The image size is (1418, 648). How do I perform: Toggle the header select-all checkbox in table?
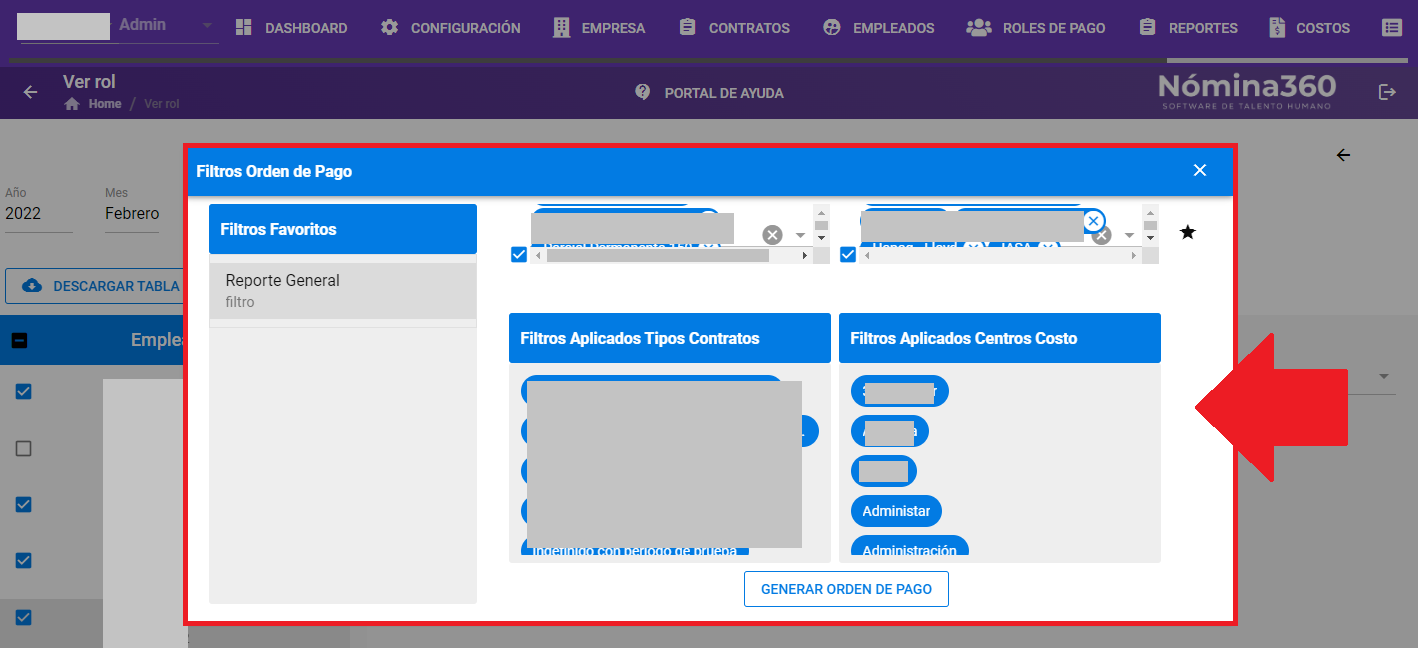(20, 341)
